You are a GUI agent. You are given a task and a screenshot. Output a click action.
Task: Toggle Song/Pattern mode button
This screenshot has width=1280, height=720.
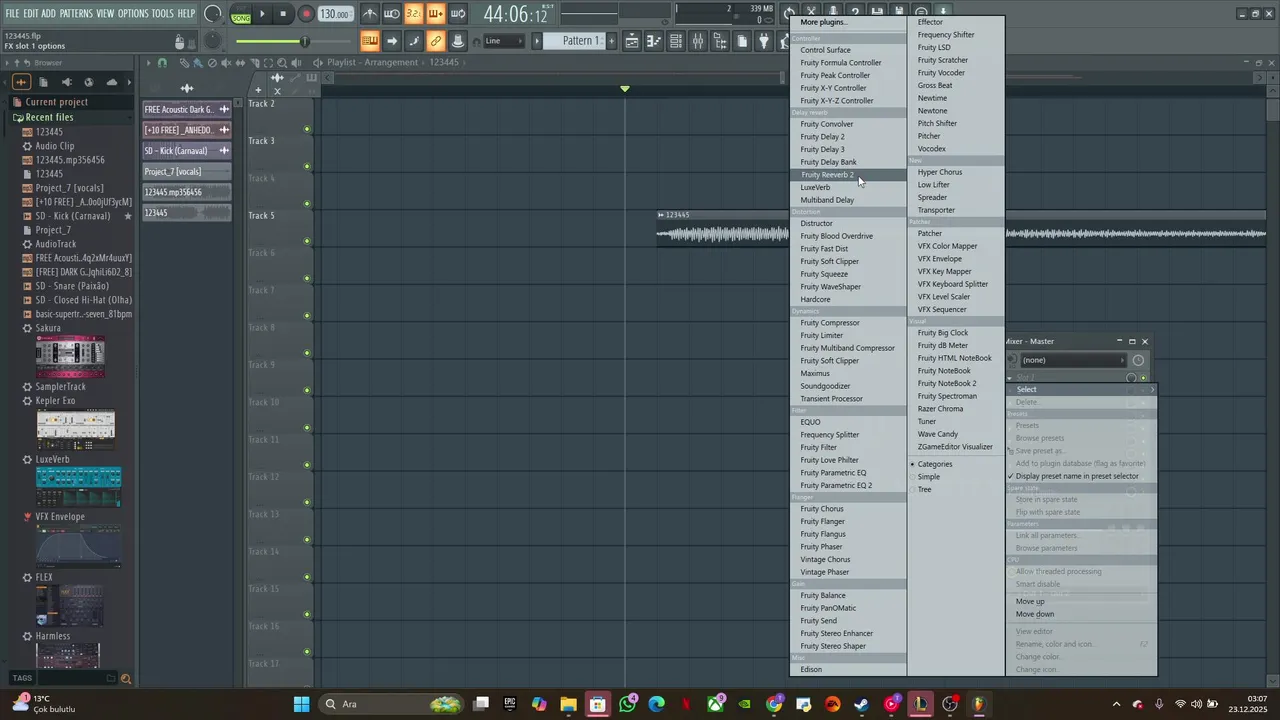241,14
